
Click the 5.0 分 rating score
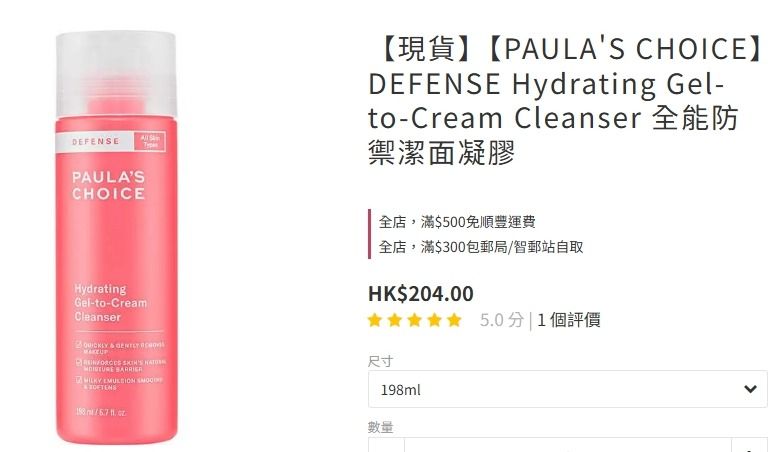pyautogui.click(x=501, y=320)
